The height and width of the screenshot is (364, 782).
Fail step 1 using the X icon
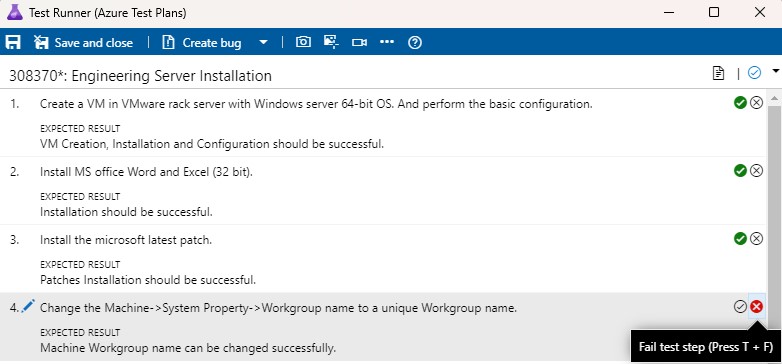(757, 103)
